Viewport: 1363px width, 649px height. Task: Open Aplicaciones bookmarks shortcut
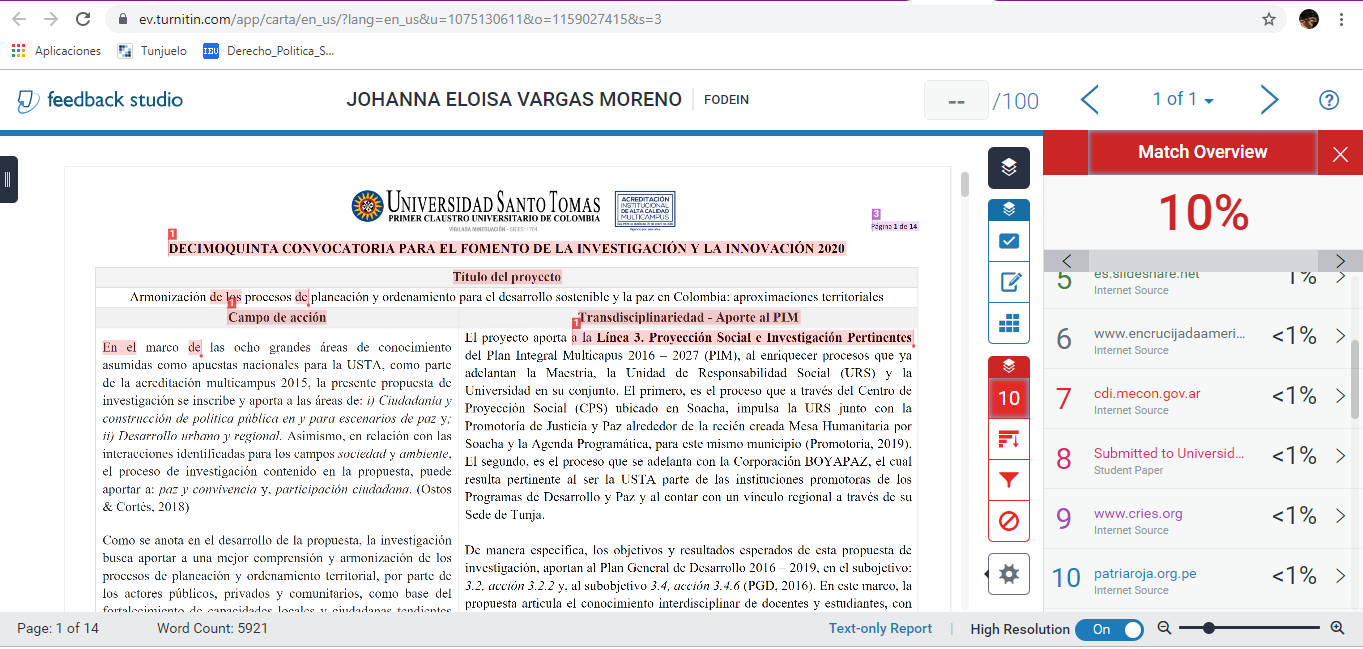tap(56, 51)
